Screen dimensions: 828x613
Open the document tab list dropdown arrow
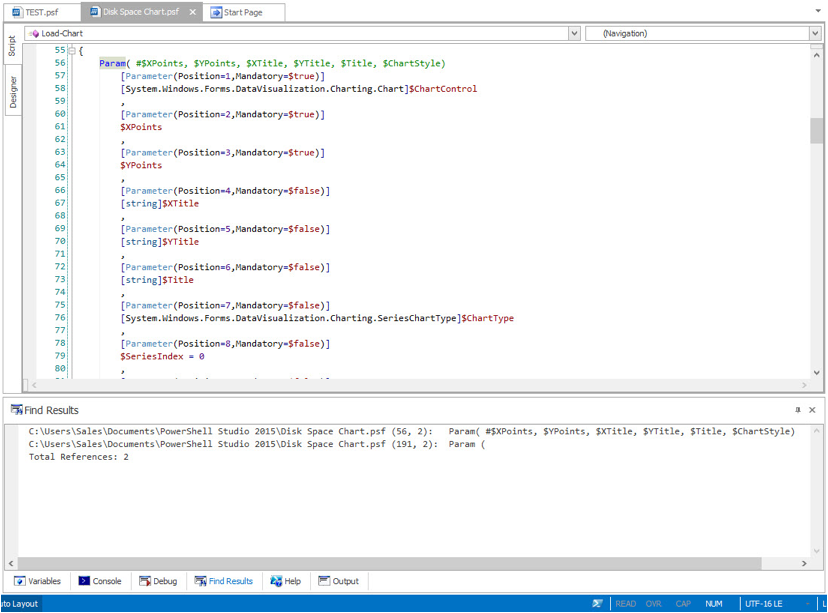818,11
